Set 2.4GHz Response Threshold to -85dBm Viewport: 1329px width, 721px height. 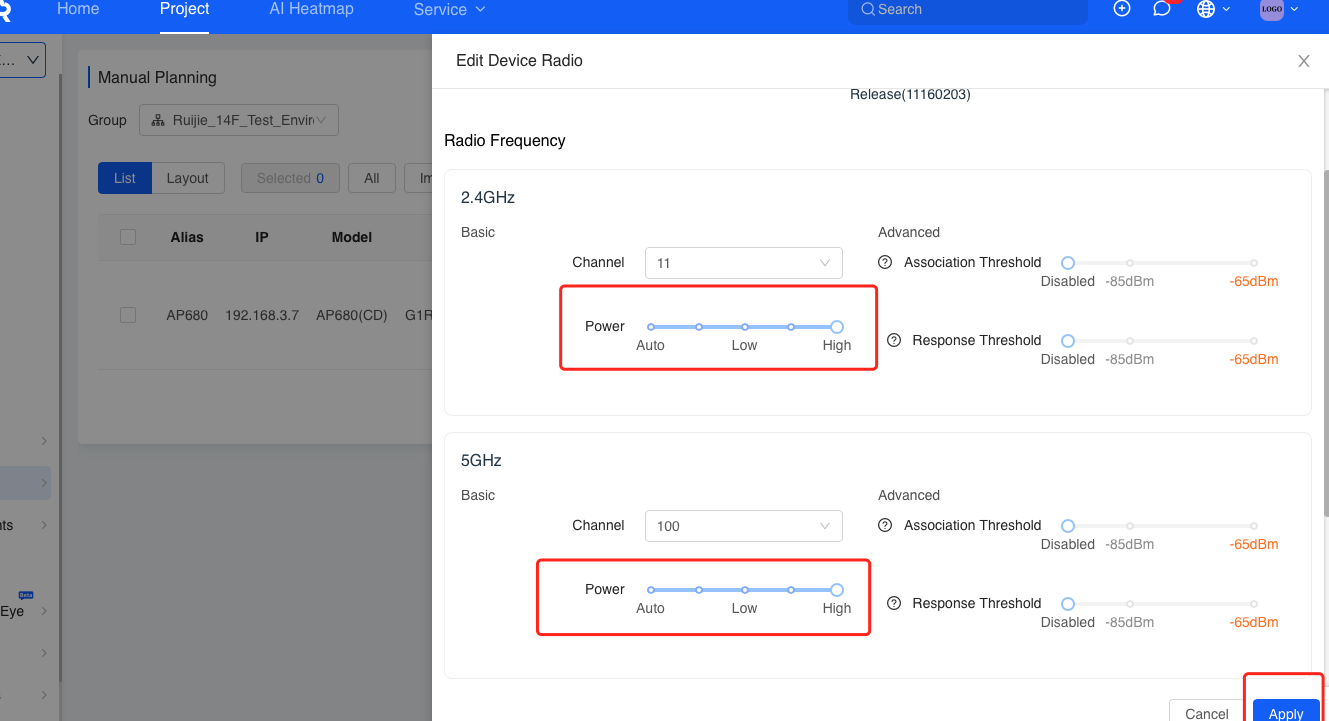click(1130, 341)
